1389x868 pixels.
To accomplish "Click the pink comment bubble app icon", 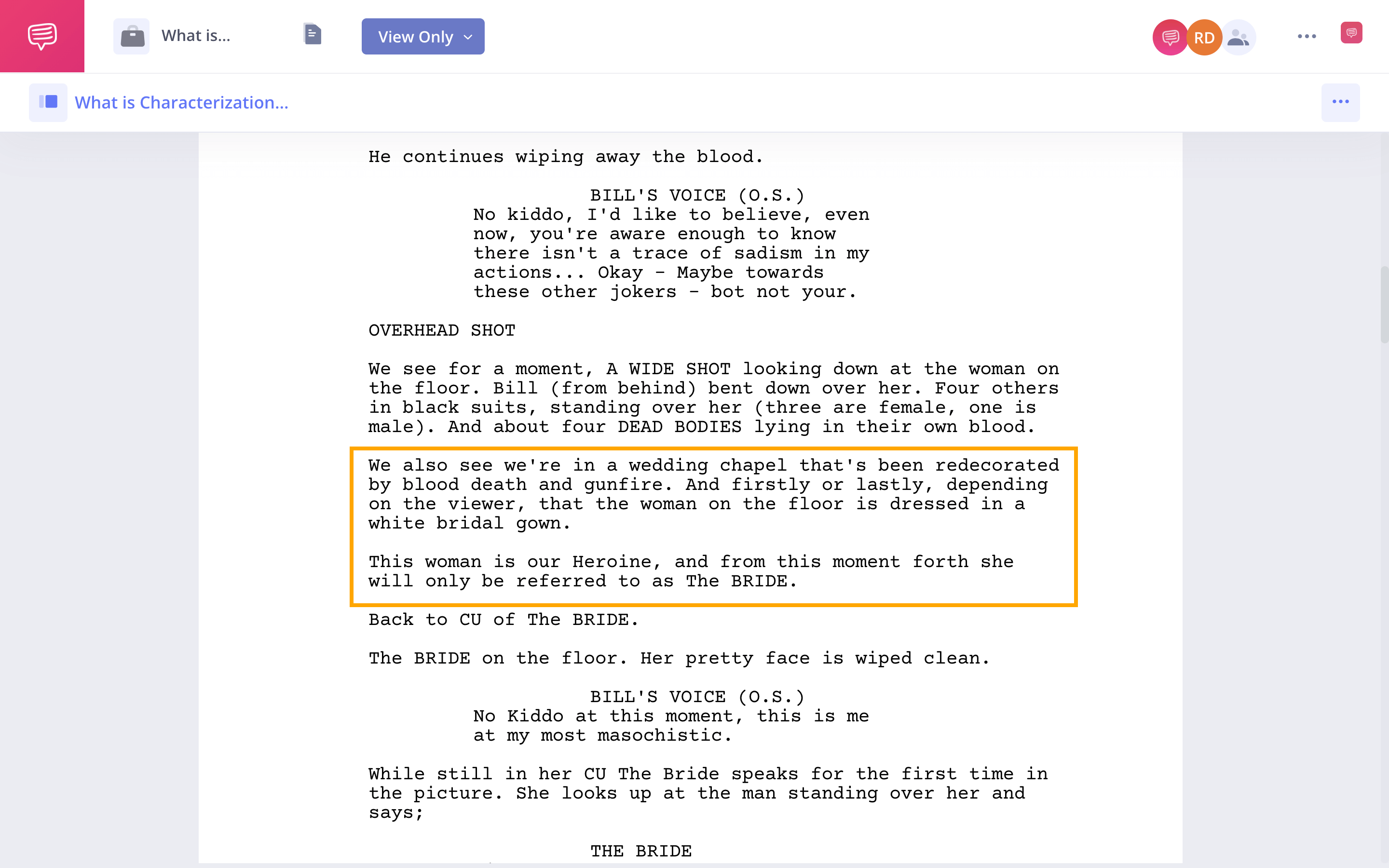I will click(41, 36).
